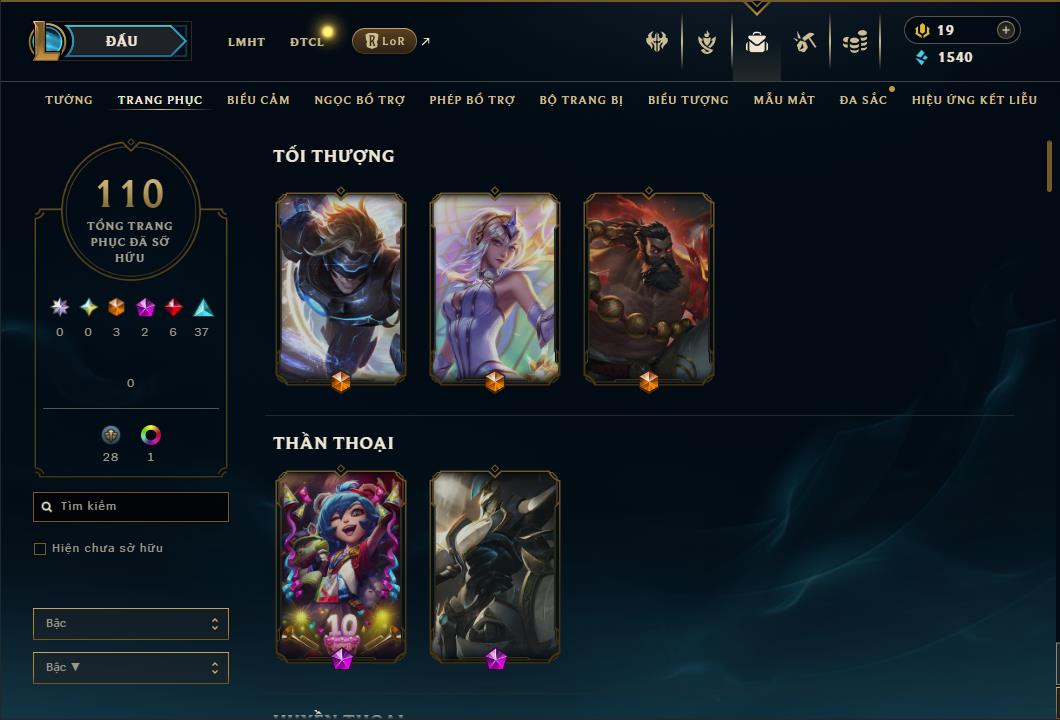Enable the Hiện chưa sở hữu checkbox
Viewport: 1060px width, 720px height.
pos(40,548)
